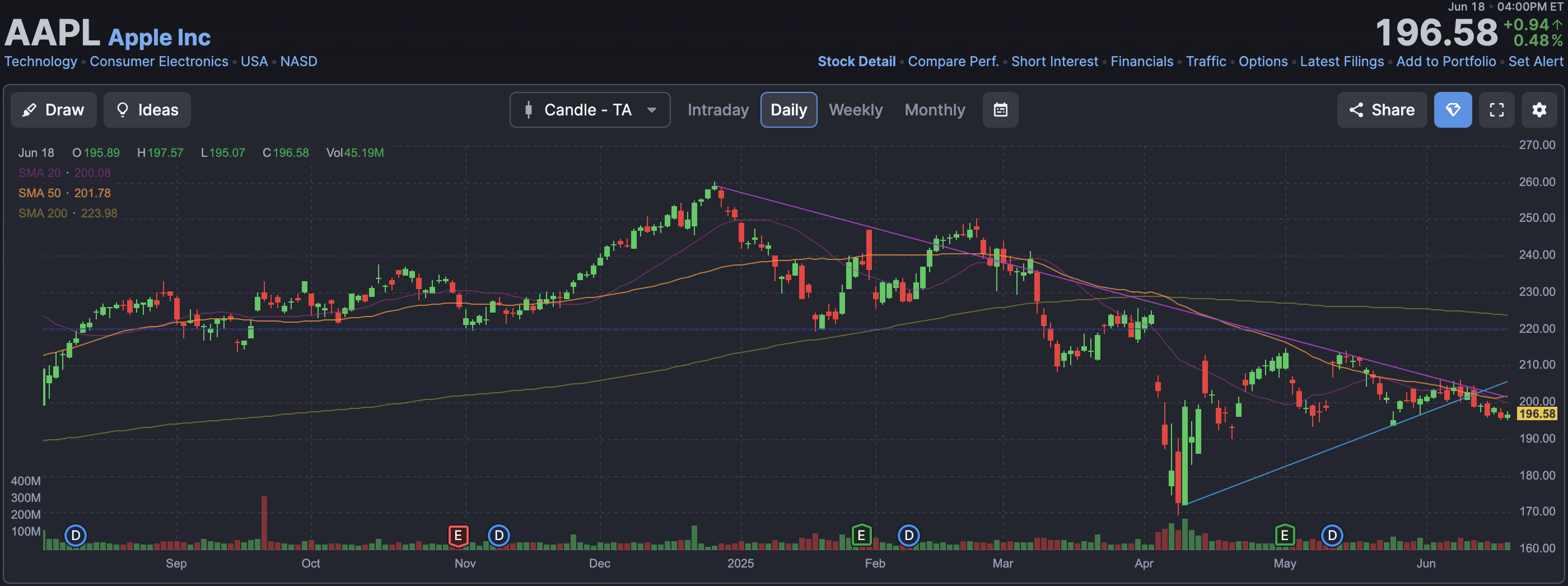The width and height of the screenshot is (1568, 586).
Task: Click the dividend marker after November
Action: pyautogui.click(x=498, y=536)
